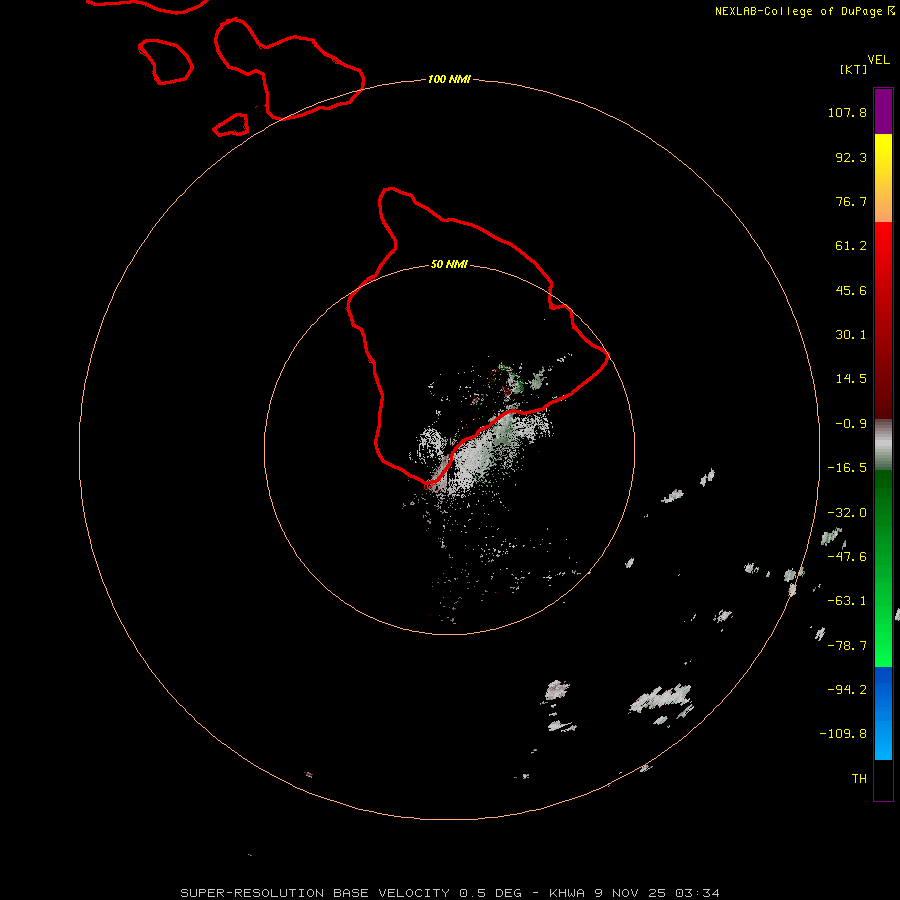Click the -78.7 velocity scale value
This screenshot has width=900, height=900.
tap(847, 646)
